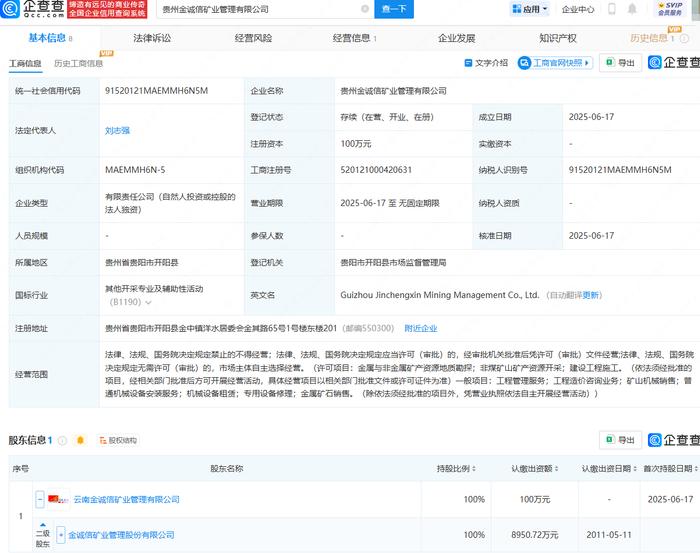Collapse the 二级股东 arrow
This screenshot has width=700, height=553.
pos(43,525)
